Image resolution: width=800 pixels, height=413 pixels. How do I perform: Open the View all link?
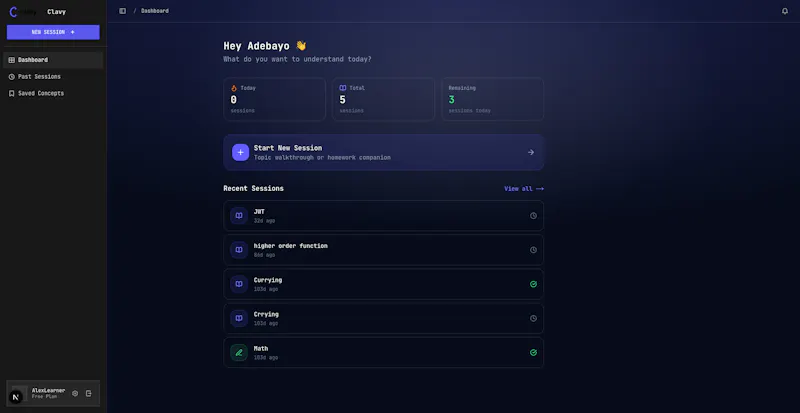tap(524, 188)
